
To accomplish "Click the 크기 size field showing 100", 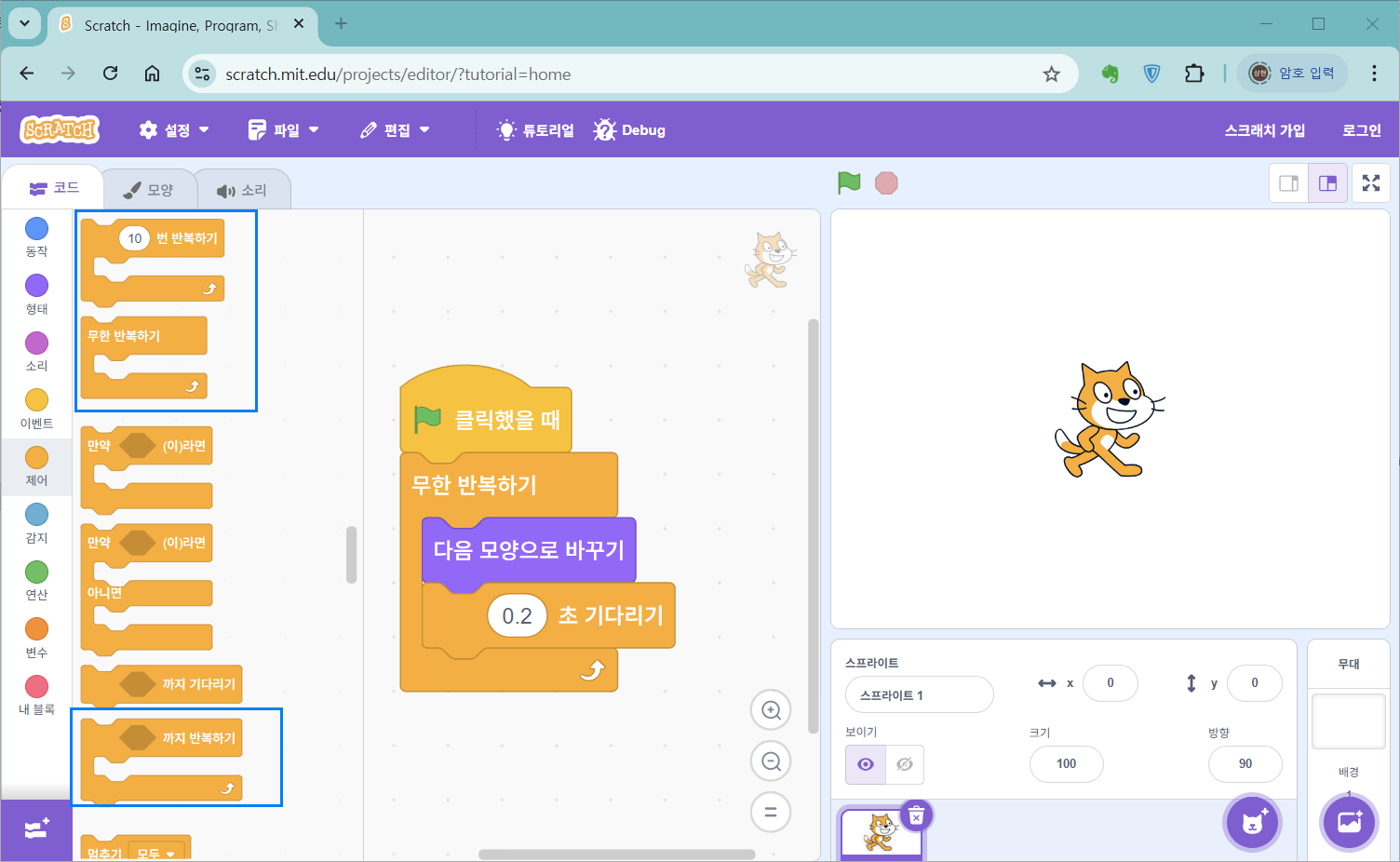I will (1066, 764).
